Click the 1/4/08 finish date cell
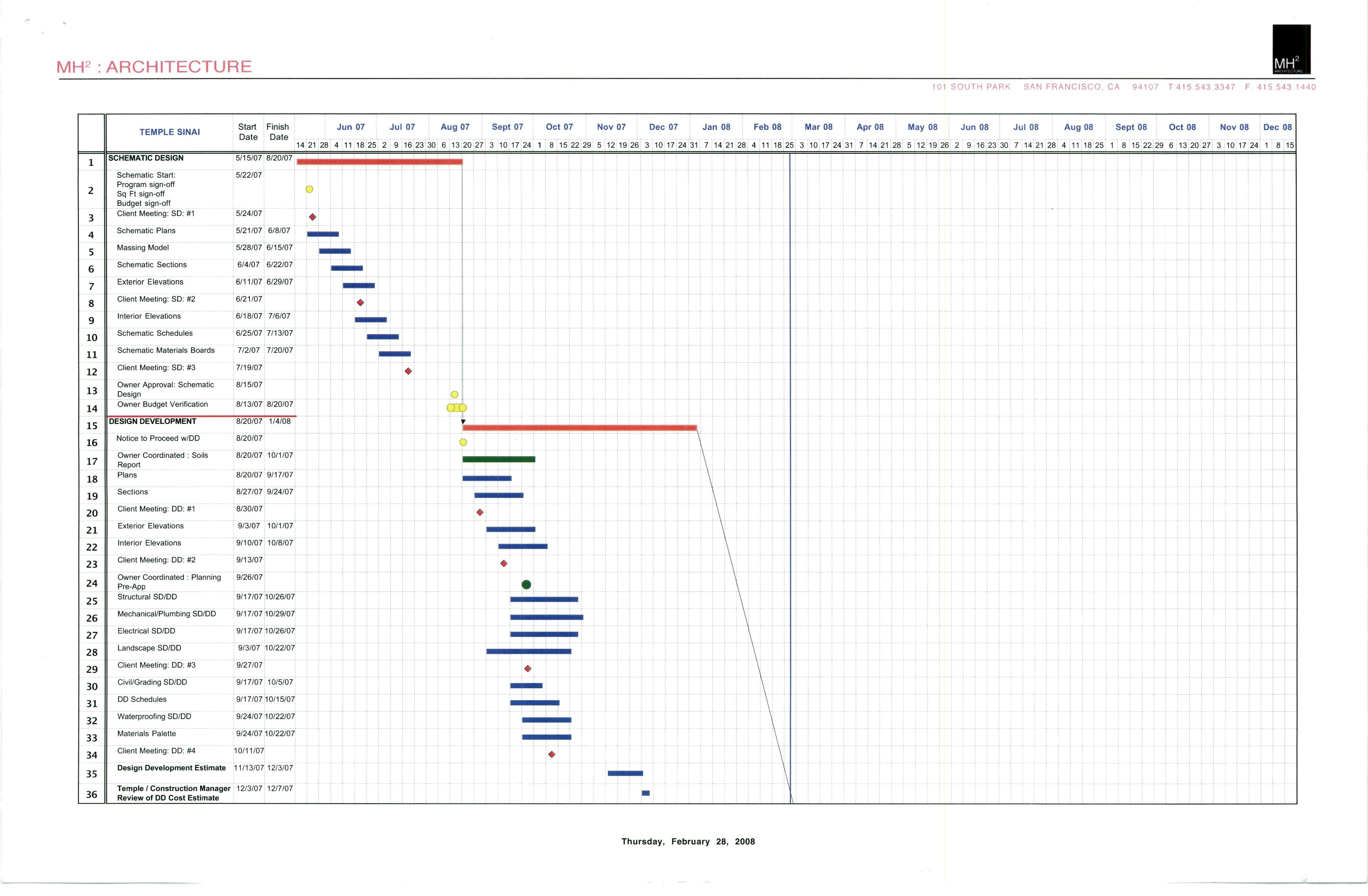Image resolution: width=1368 pixels, height=896 pixels. (280, 421)
